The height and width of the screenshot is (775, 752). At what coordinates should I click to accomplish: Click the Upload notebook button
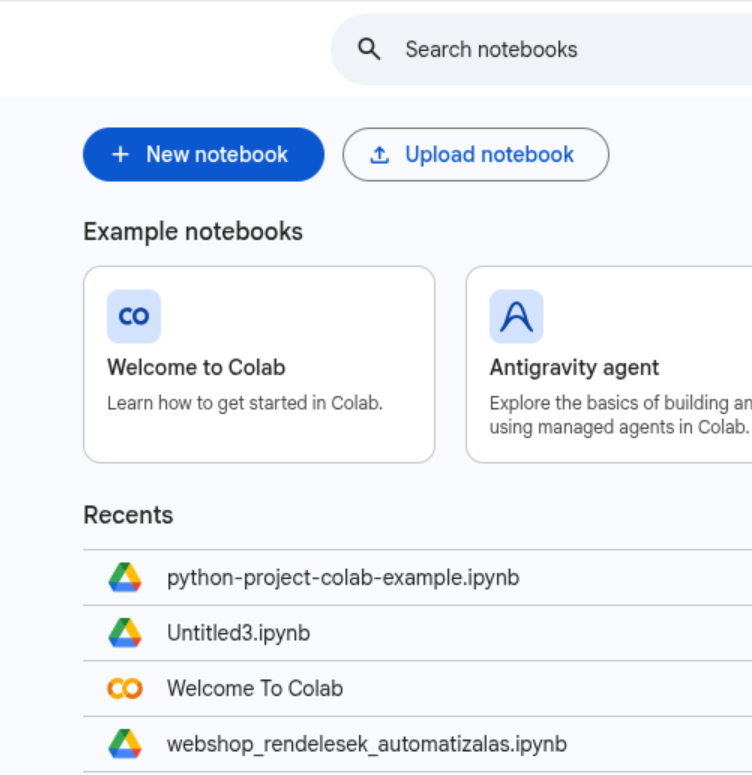(476, 155)
